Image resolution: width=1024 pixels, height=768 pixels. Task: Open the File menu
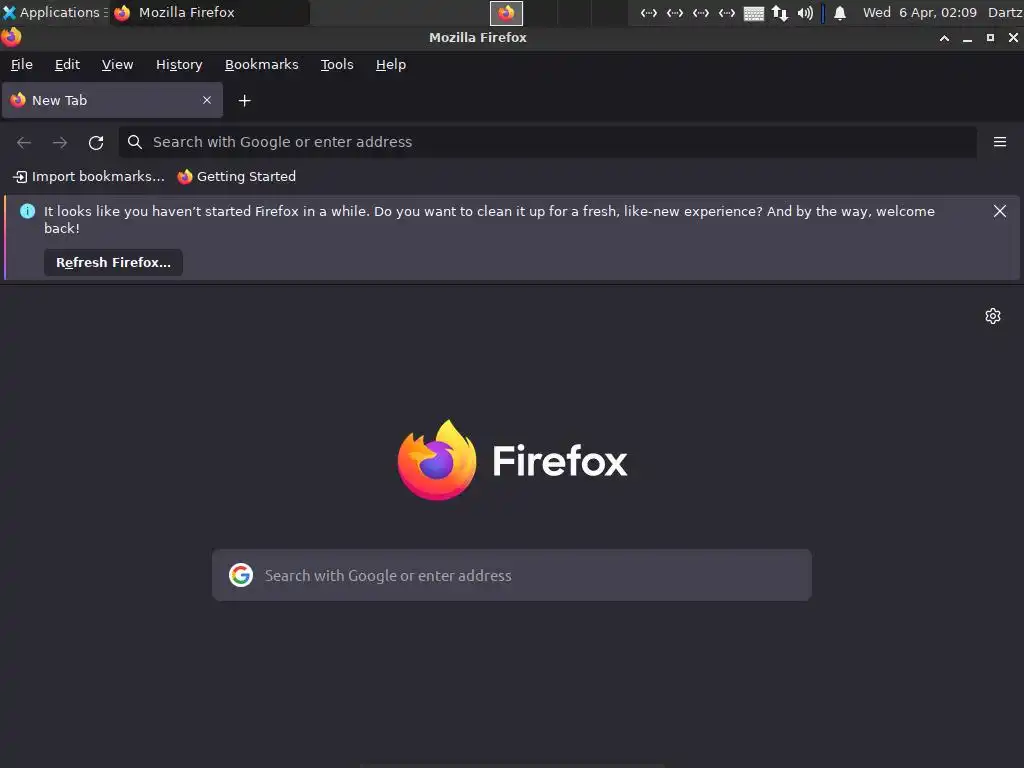pos(22,65)
